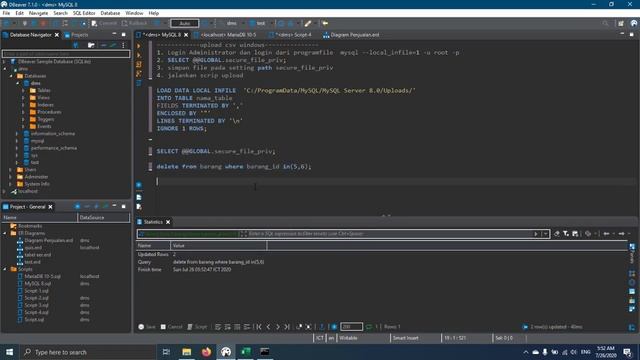640x360 pixels.
Task: Expand the DBeaver Sample Database node
Action: tap(4, 62)
